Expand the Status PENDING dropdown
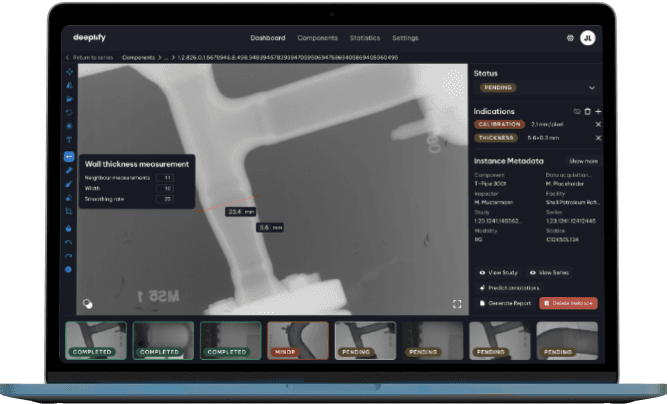 [x=538, y=88]
